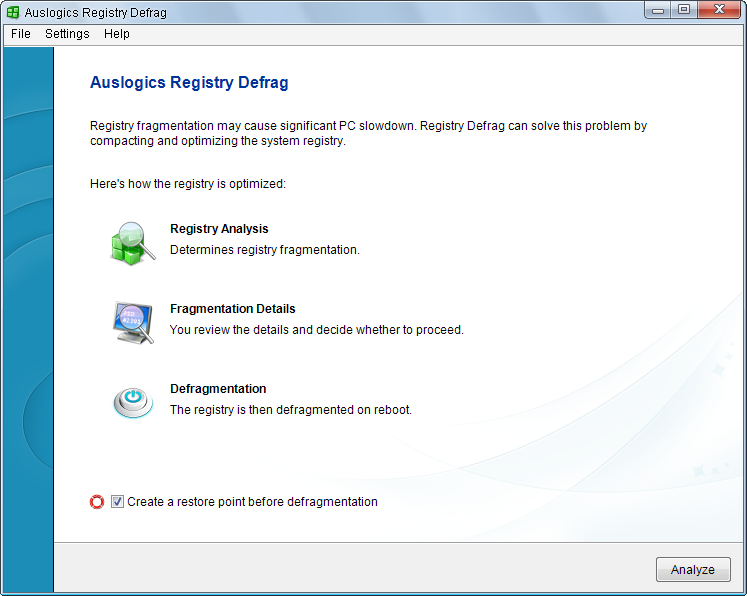Click the "Defragmentation" heading text
747x596 pixels.
tap(218, 389)
